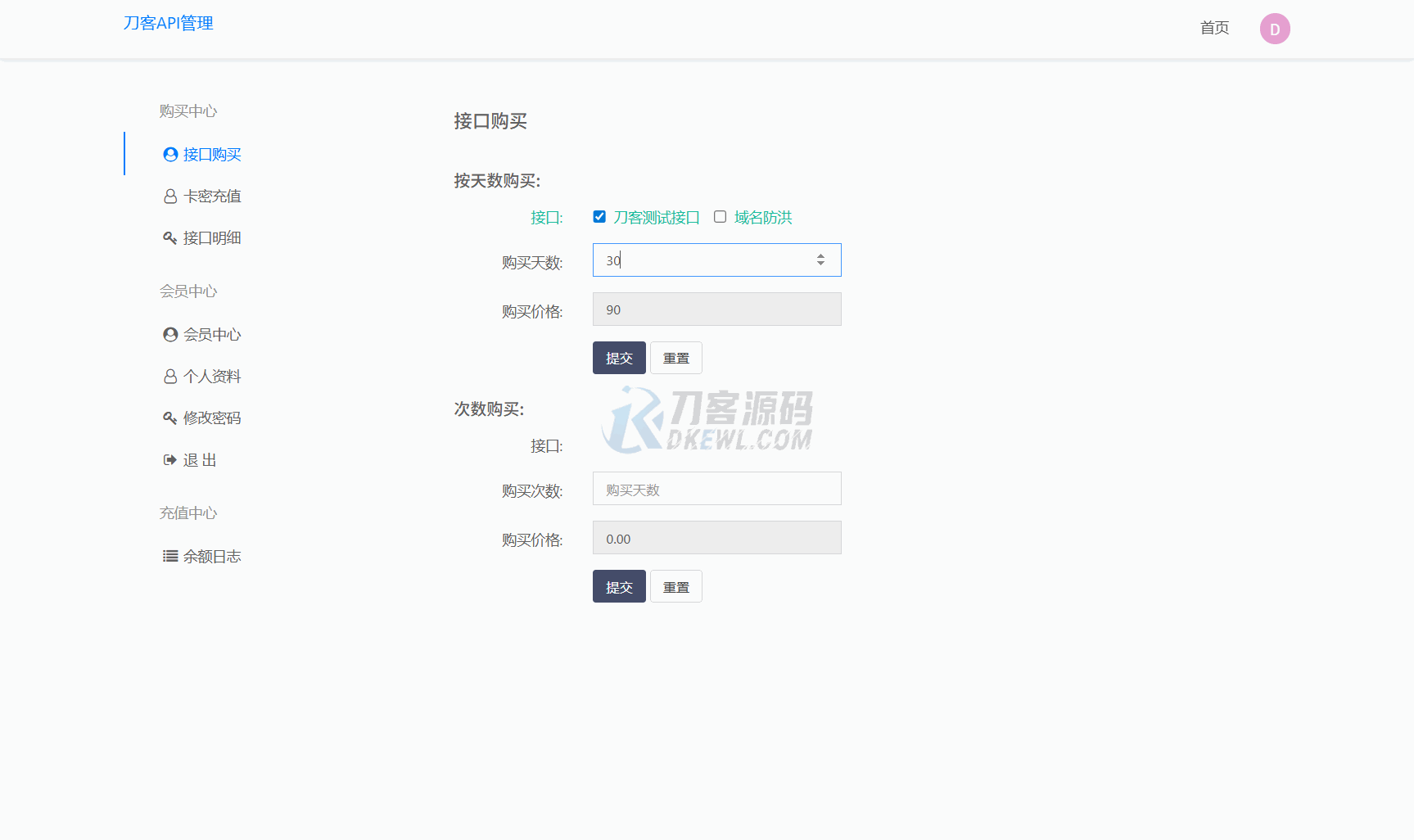This screenshot has height=840, width=1414.
Task: Click the logout icon beside 退出
Action: tap(170, 460)
